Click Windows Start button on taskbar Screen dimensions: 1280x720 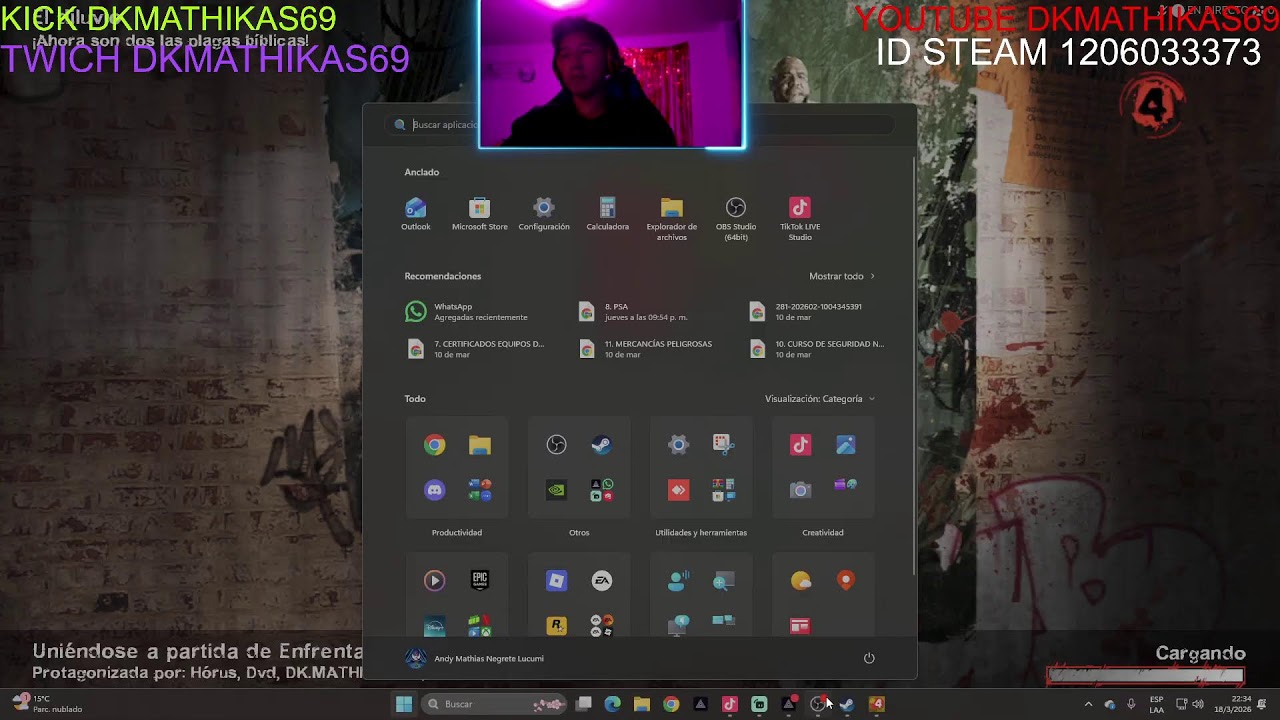(x=404, y=704)
